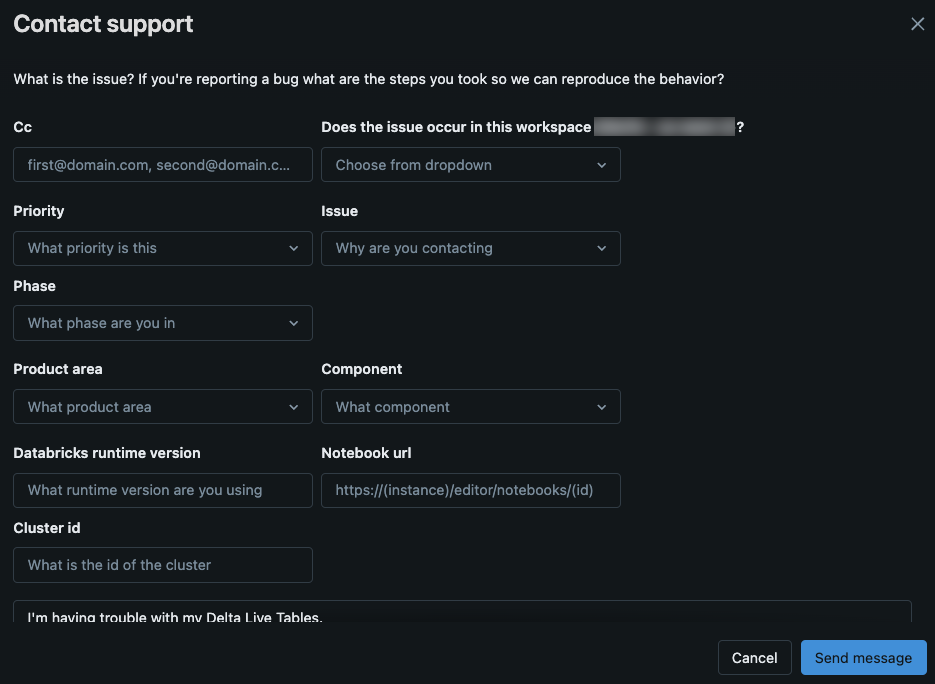Focus the Notebook url input
935x684 pixels.
(470, 490)
